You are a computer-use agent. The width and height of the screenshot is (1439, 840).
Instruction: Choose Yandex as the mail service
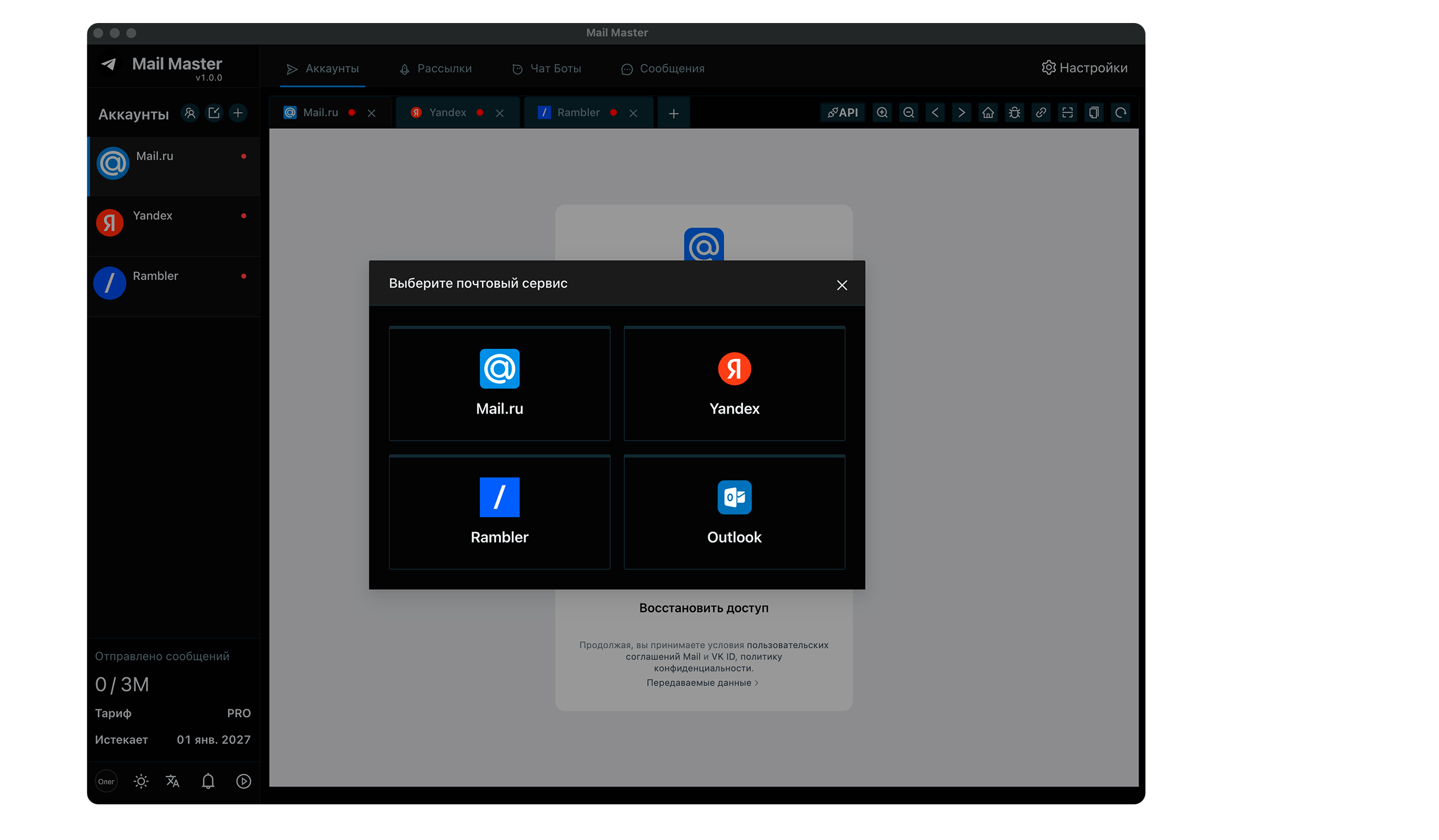coord(734,383)
